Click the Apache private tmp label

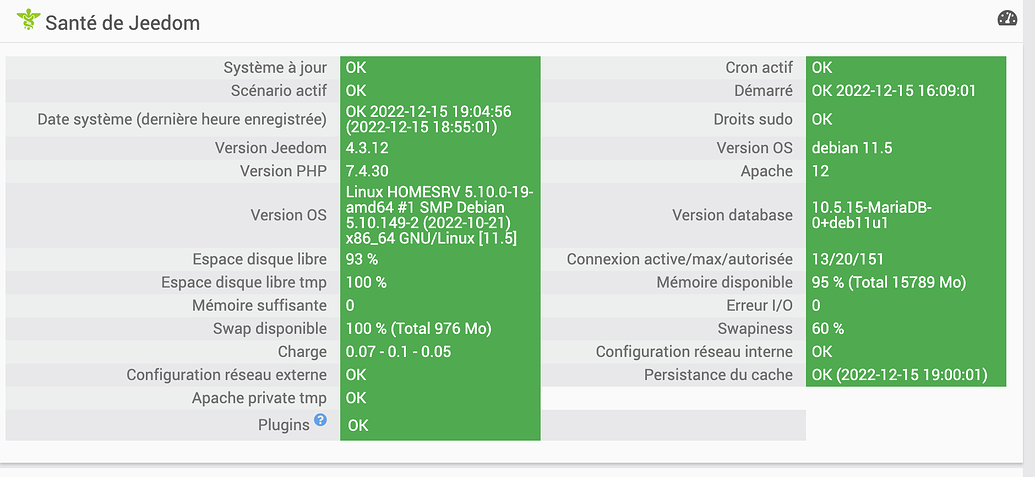(259, 398)
